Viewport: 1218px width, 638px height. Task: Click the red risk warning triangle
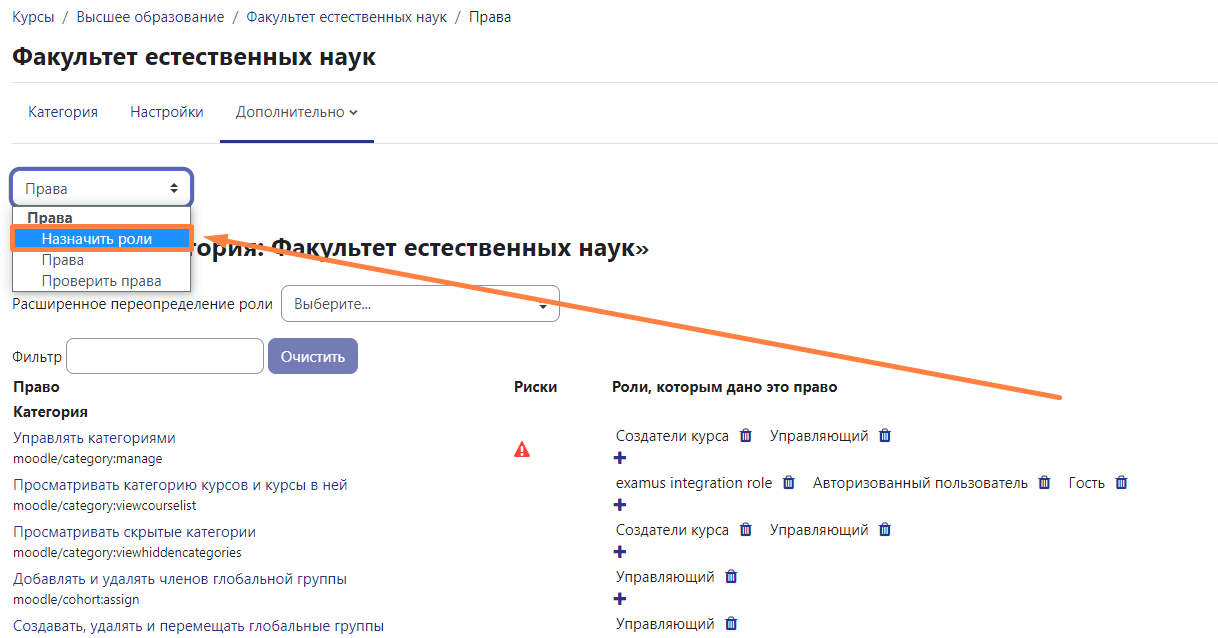522,450
